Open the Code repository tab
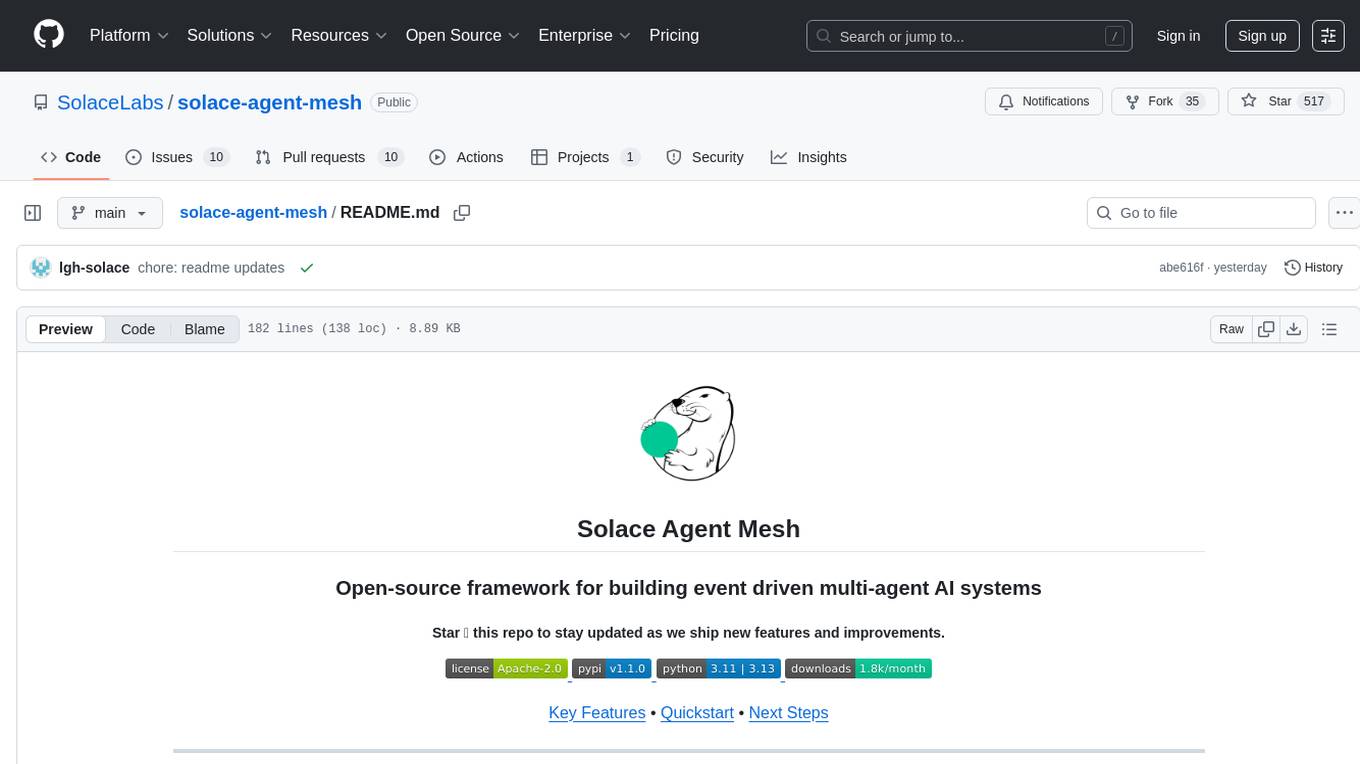Viewport: 1360px width, 764px height. click(71, 157)
